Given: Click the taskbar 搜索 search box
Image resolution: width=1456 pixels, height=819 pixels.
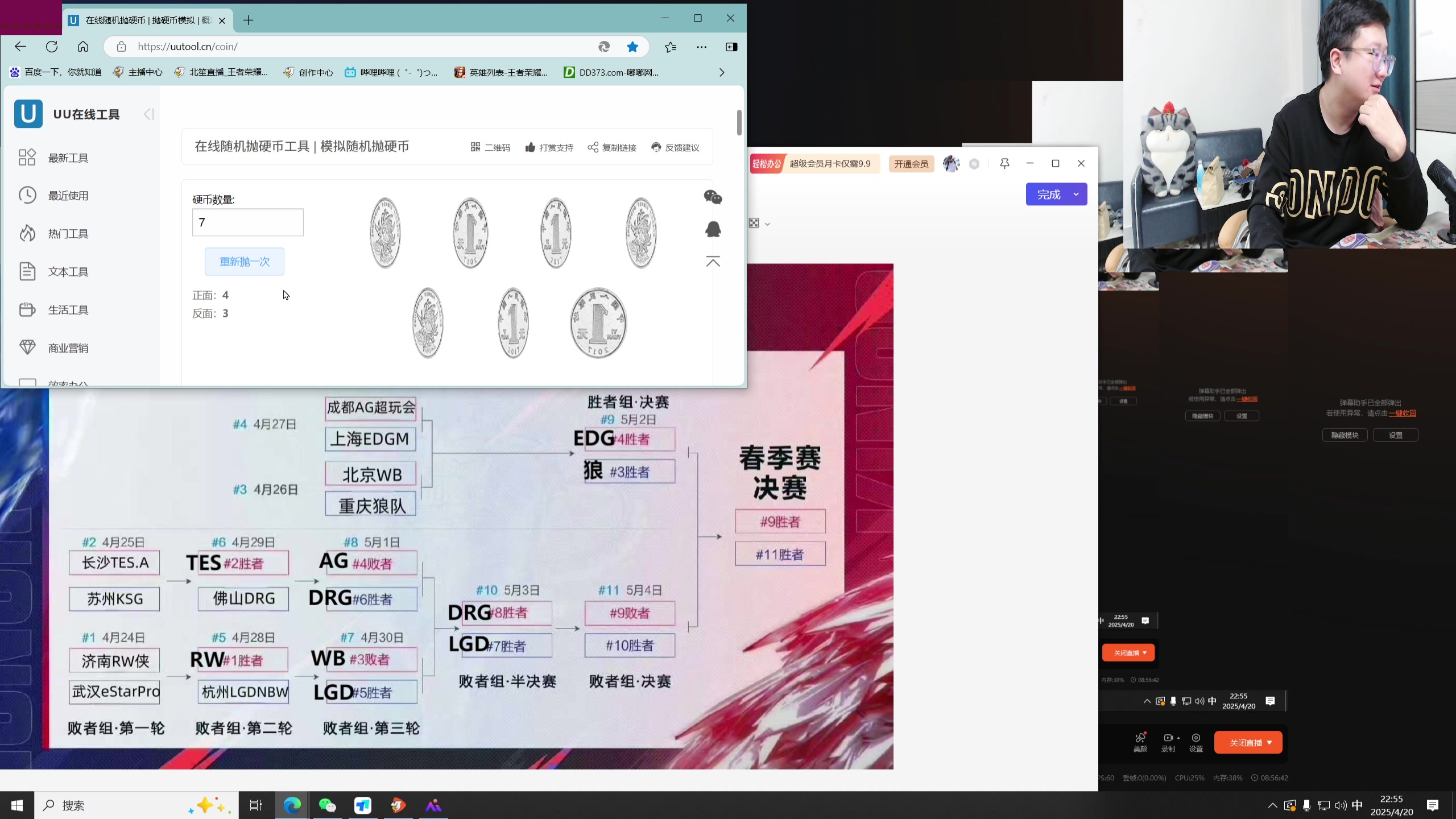Looking at the screenshot, I should pyautogui.click(x=136, y=805).
